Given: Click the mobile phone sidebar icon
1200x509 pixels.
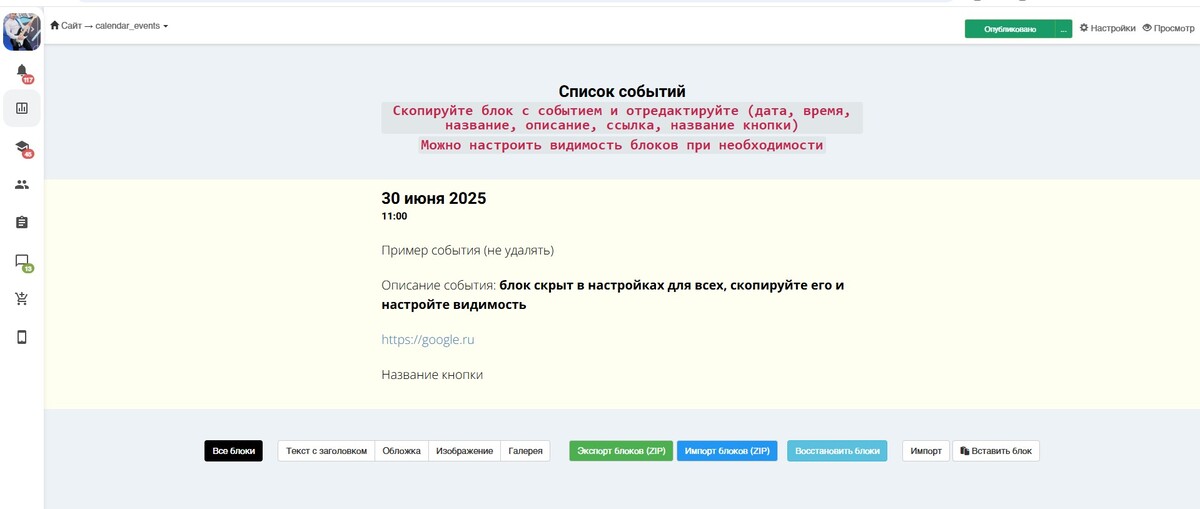Looking at the screenshot, I should [x=22, y=337].
